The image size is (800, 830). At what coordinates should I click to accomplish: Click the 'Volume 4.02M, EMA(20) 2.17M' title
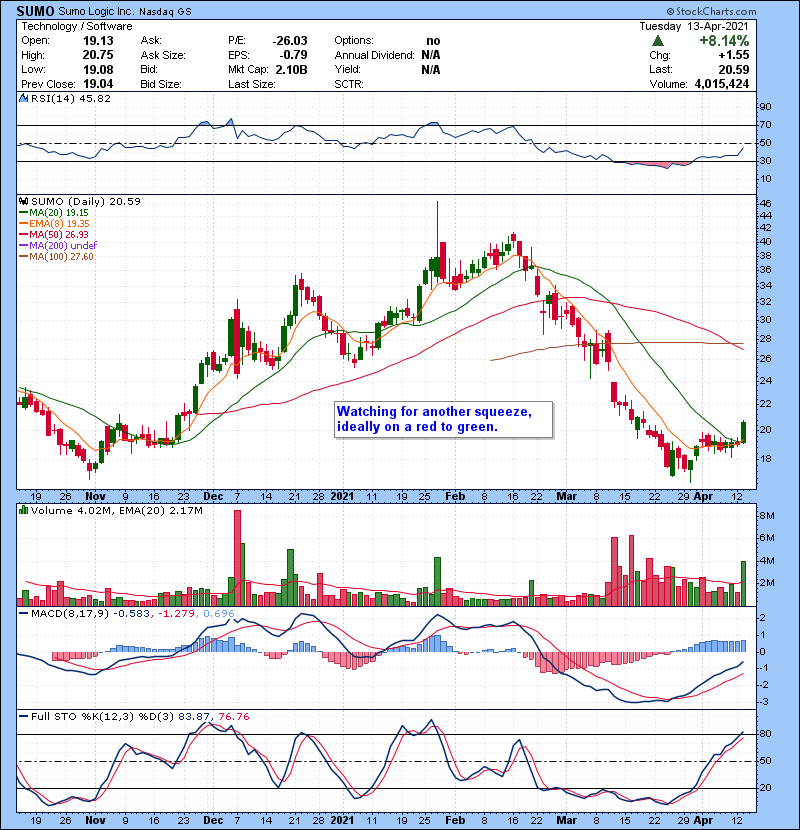(116, 511)
